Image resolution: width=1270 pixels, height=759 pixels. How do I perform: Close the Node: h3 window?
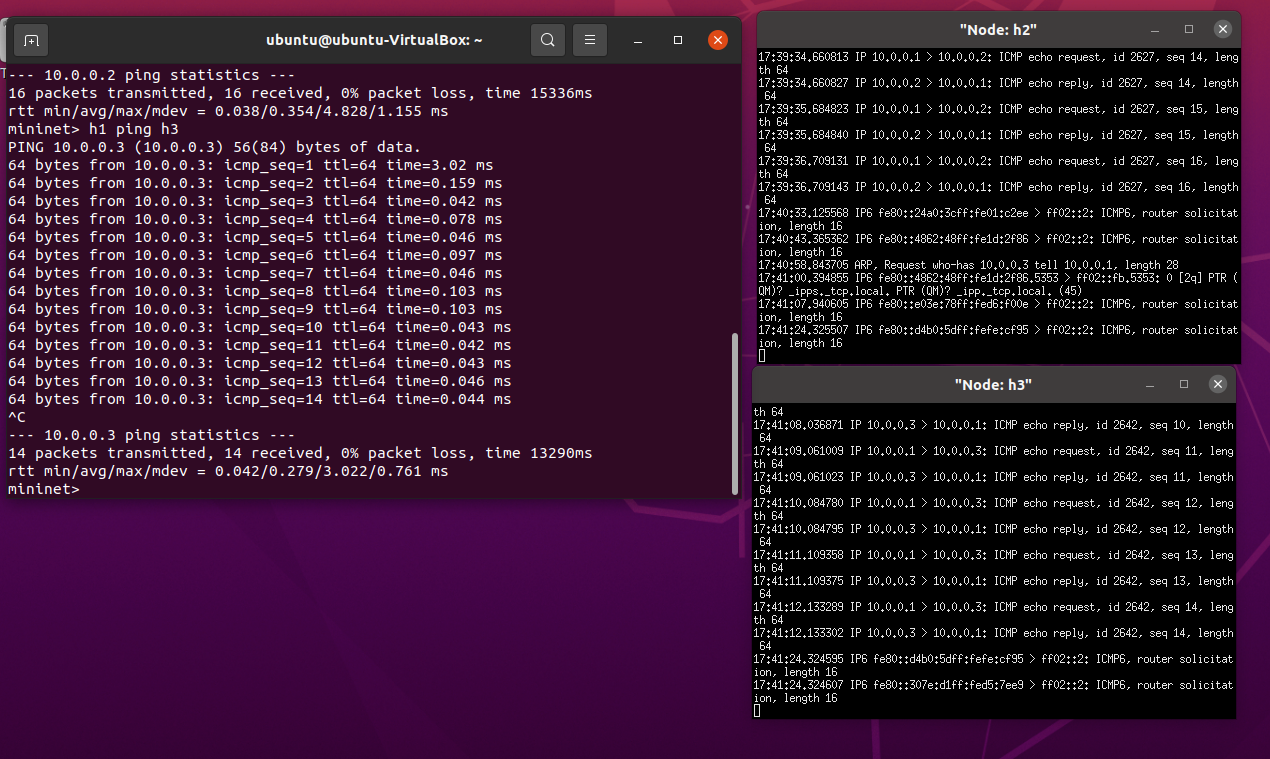pos(1217,384)
